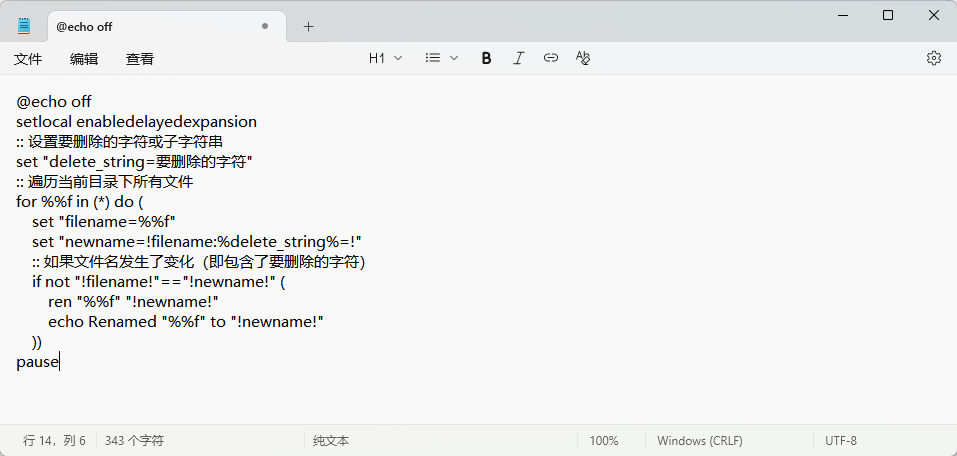Click the unsaved-changes dot on the tab

(x=265, y=26)
